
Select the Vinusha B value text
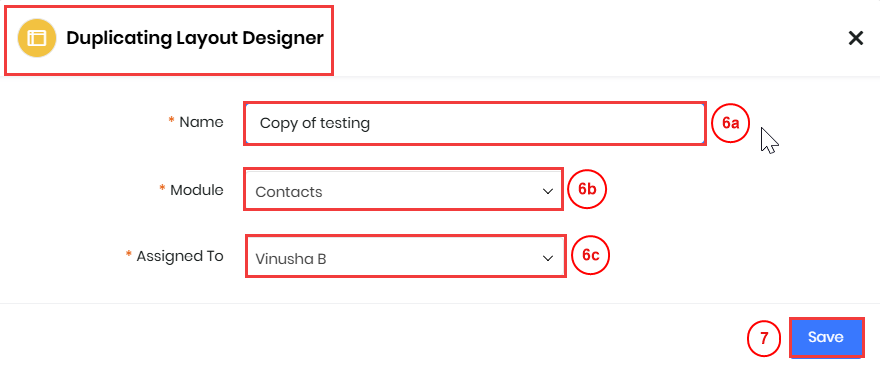[291, 259]
